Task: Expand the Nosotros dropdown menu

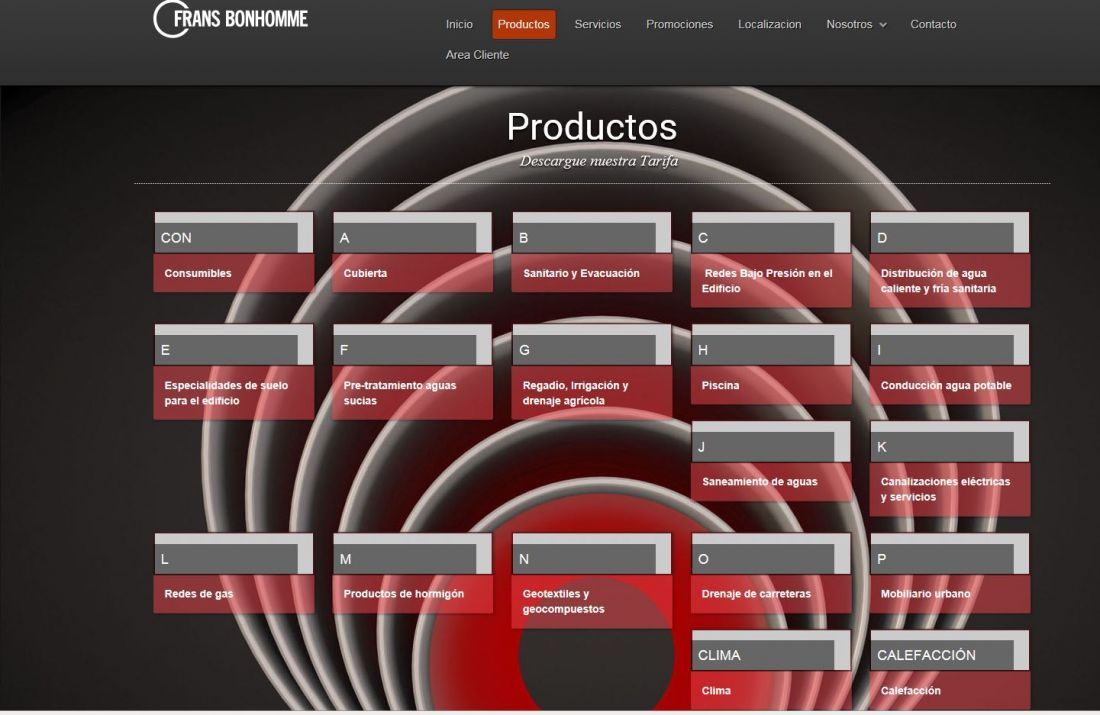Action: click(857, 24)
